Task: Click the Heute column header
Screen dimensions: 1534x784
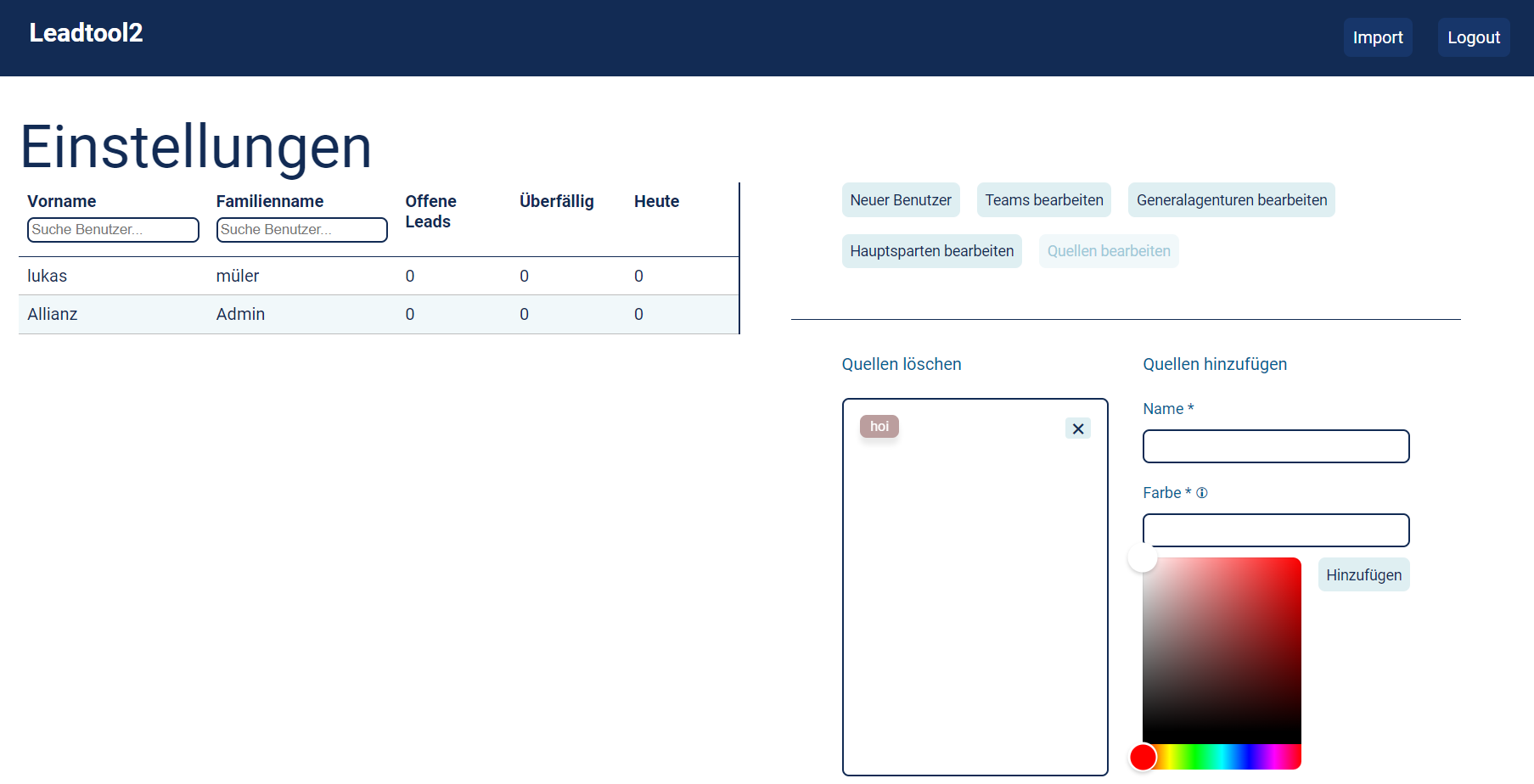Action: tap(656, 201)
